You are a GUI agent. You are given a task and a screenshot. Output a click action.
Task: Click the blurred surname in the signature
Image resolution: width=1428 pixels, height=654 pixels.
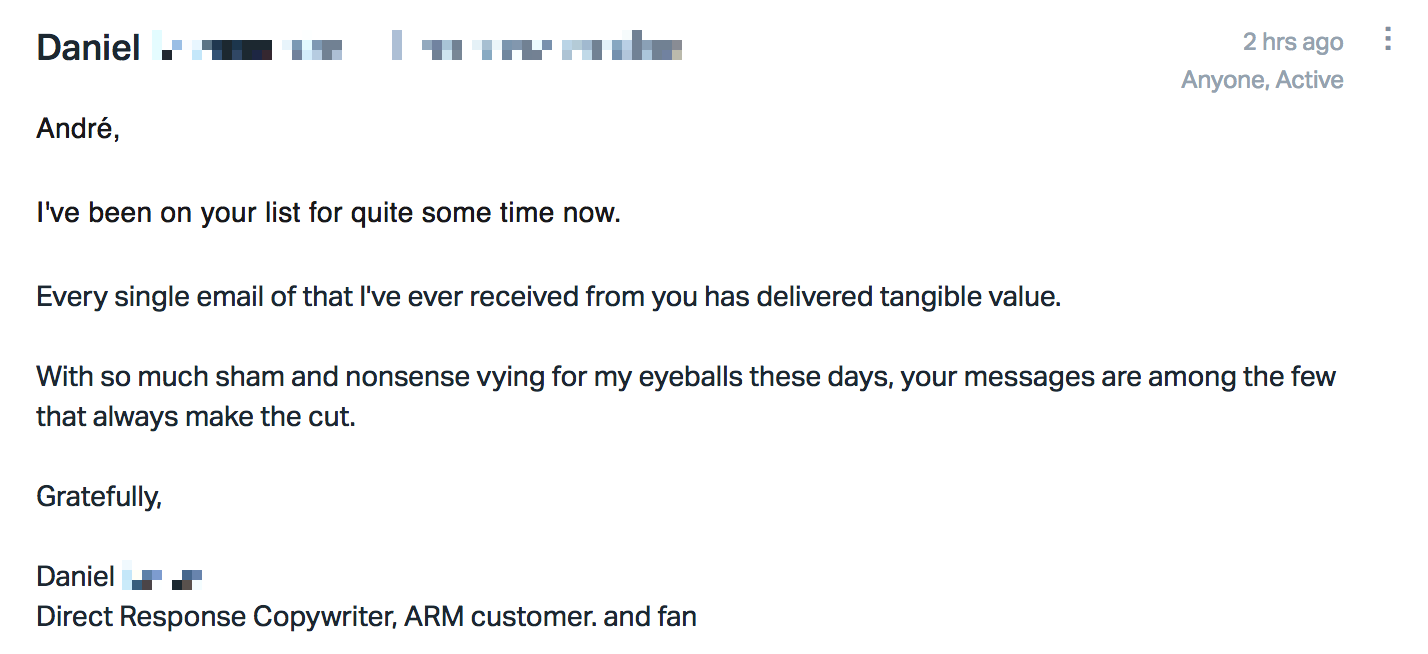click(x=163, y=577)
